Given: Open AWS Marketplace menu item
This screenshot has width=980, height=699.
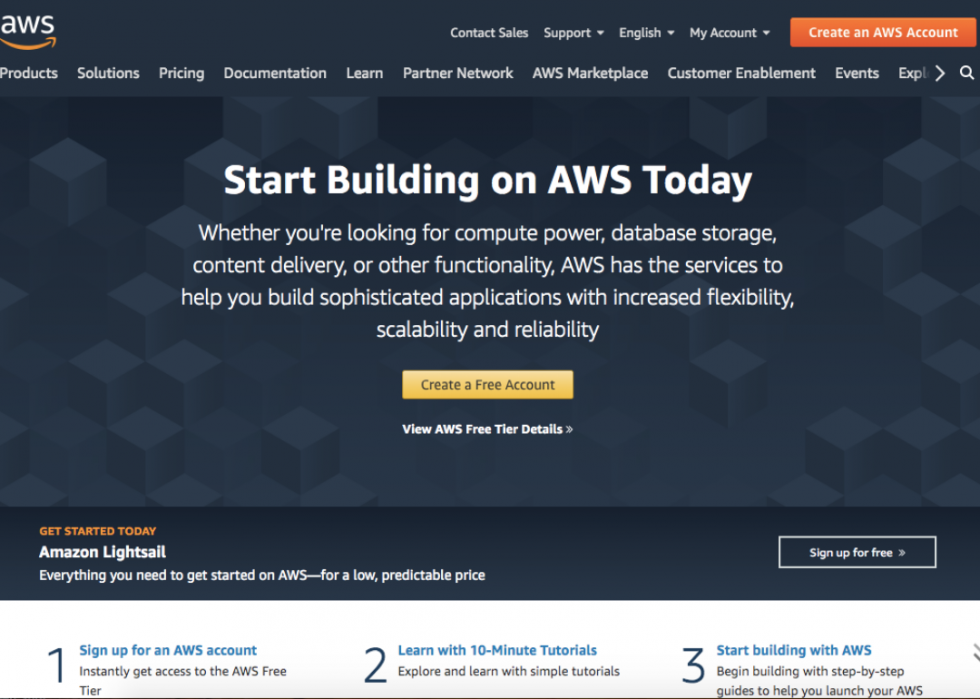Looking at the screenshot, I should pyautogui.click(x=590, y=73).
